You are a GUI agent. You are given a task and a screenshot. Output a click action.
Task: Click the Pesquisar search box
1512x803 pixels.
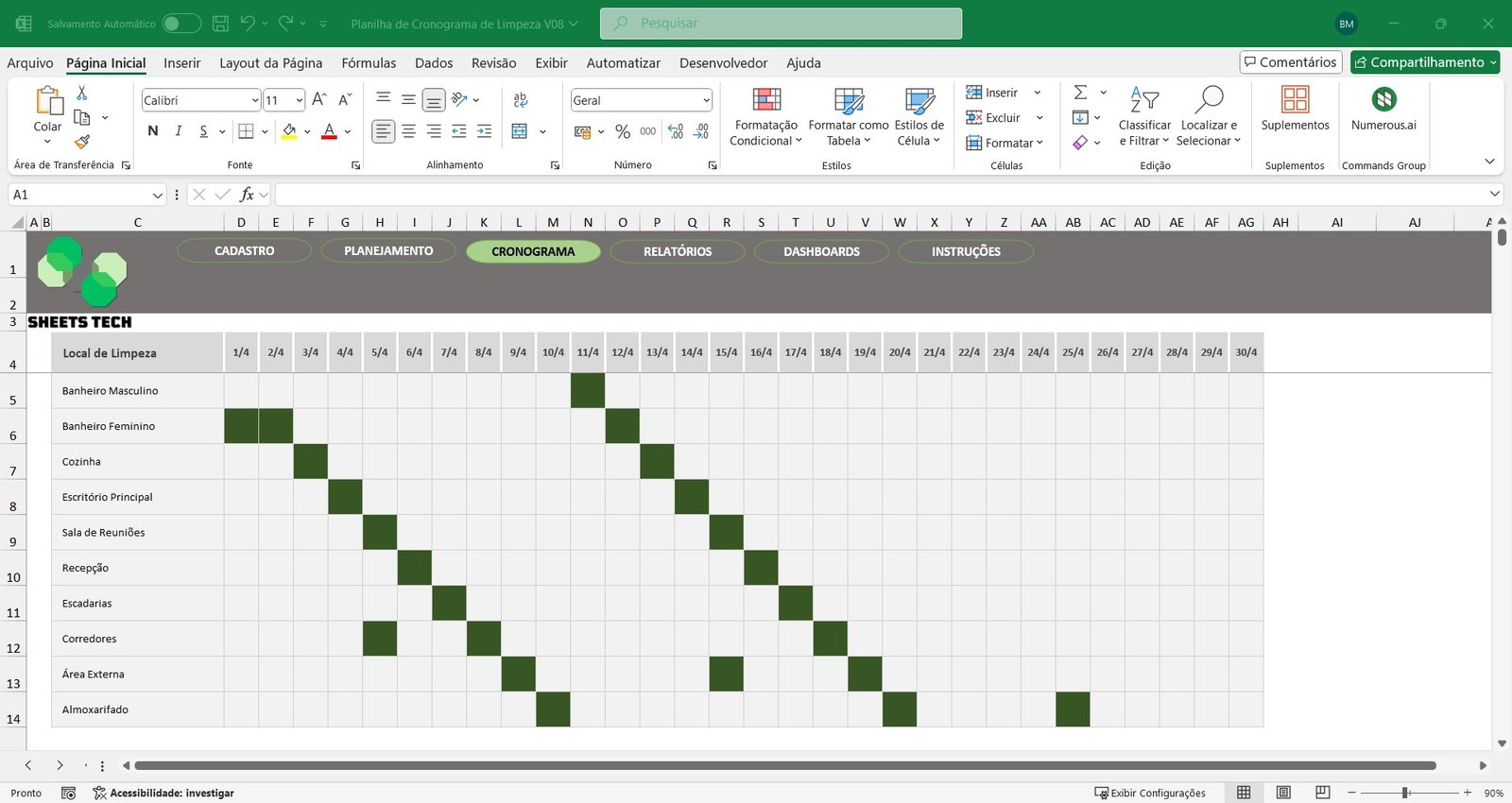781,24
